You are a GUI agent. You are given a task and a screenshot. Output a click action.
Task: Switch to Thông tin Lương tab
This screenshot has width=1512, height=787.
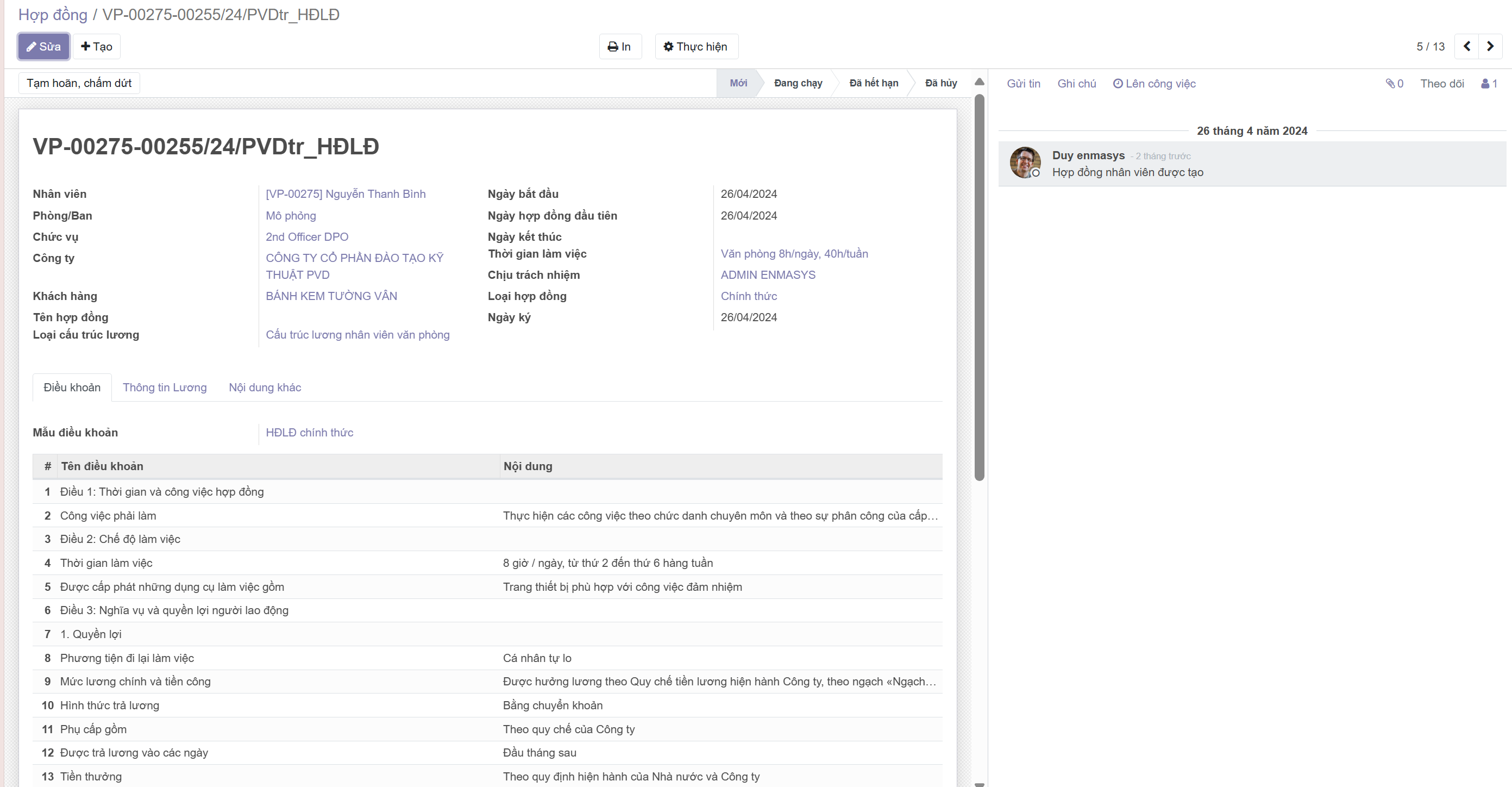(x=164, y=387)
